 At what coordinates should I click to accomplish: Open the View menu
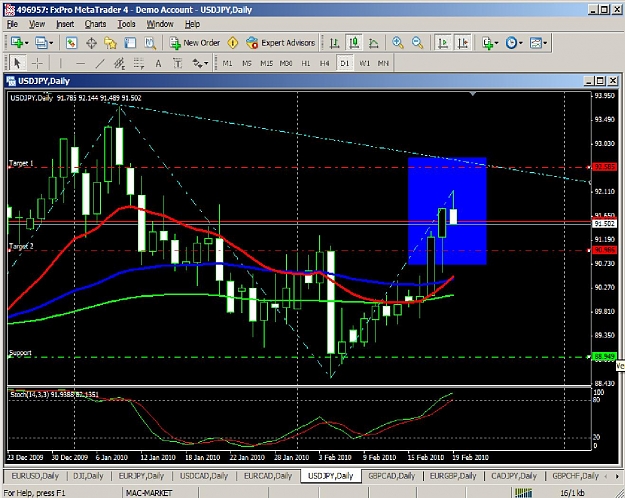[x=37, y=24]
